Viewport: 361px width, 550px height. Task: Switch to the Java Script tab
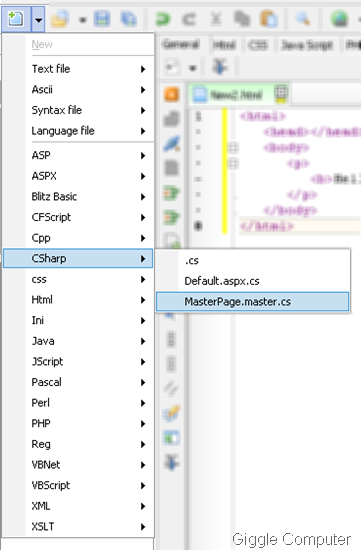tap(307, 45)
